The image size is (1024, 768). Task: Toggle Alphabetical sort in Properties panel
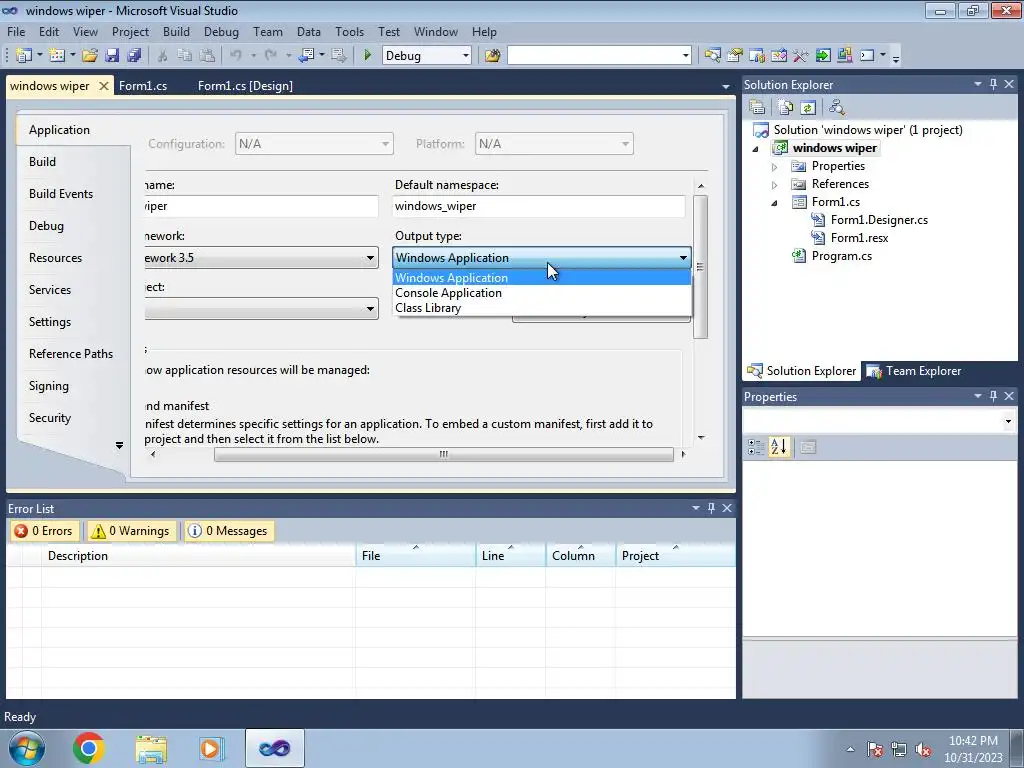click(x=779, y=447)
